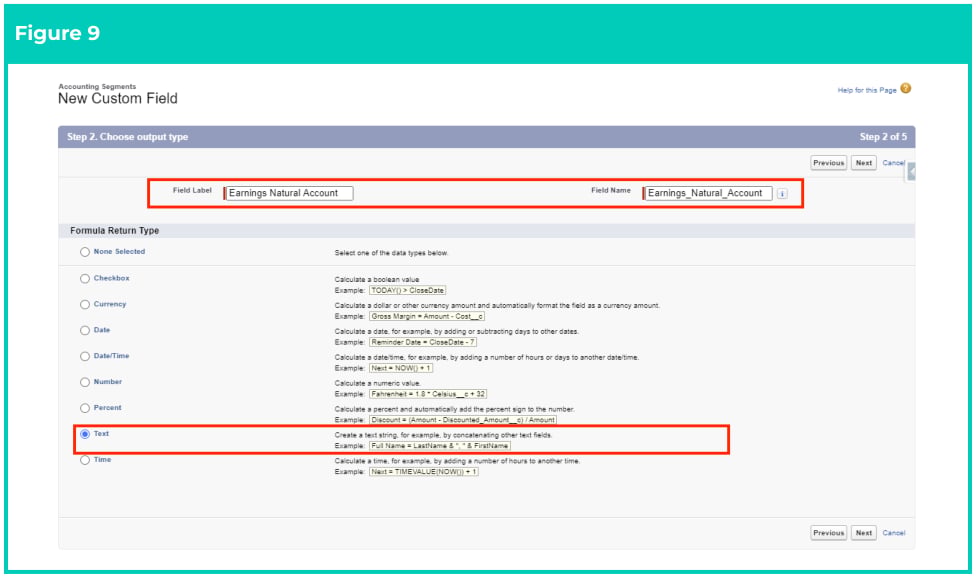
Task: Click the Percent label text
Action: pos(108,408)
